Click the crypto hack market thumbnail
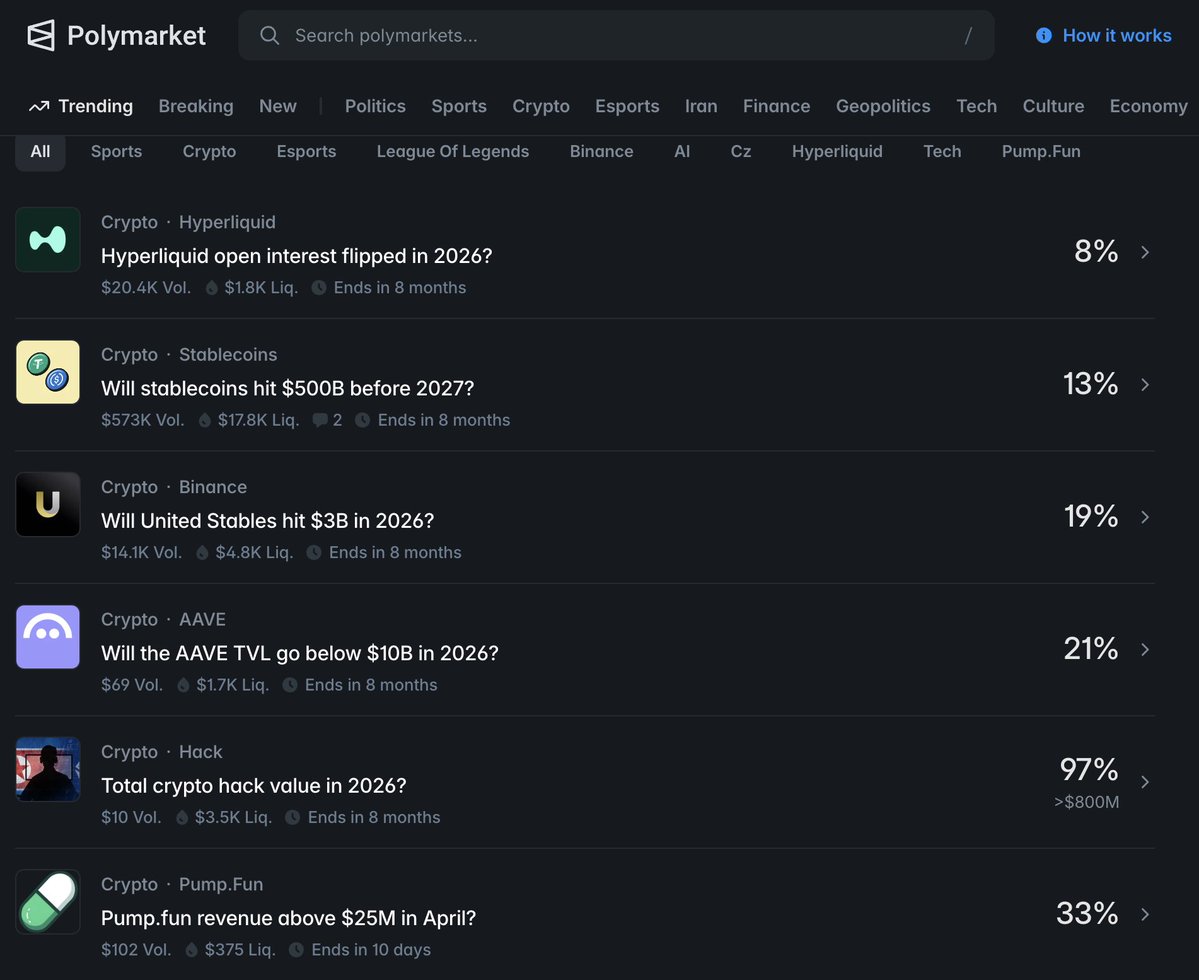Image resolution: width=1199 pixels, height=980 pixels. (x=48, y=769)
